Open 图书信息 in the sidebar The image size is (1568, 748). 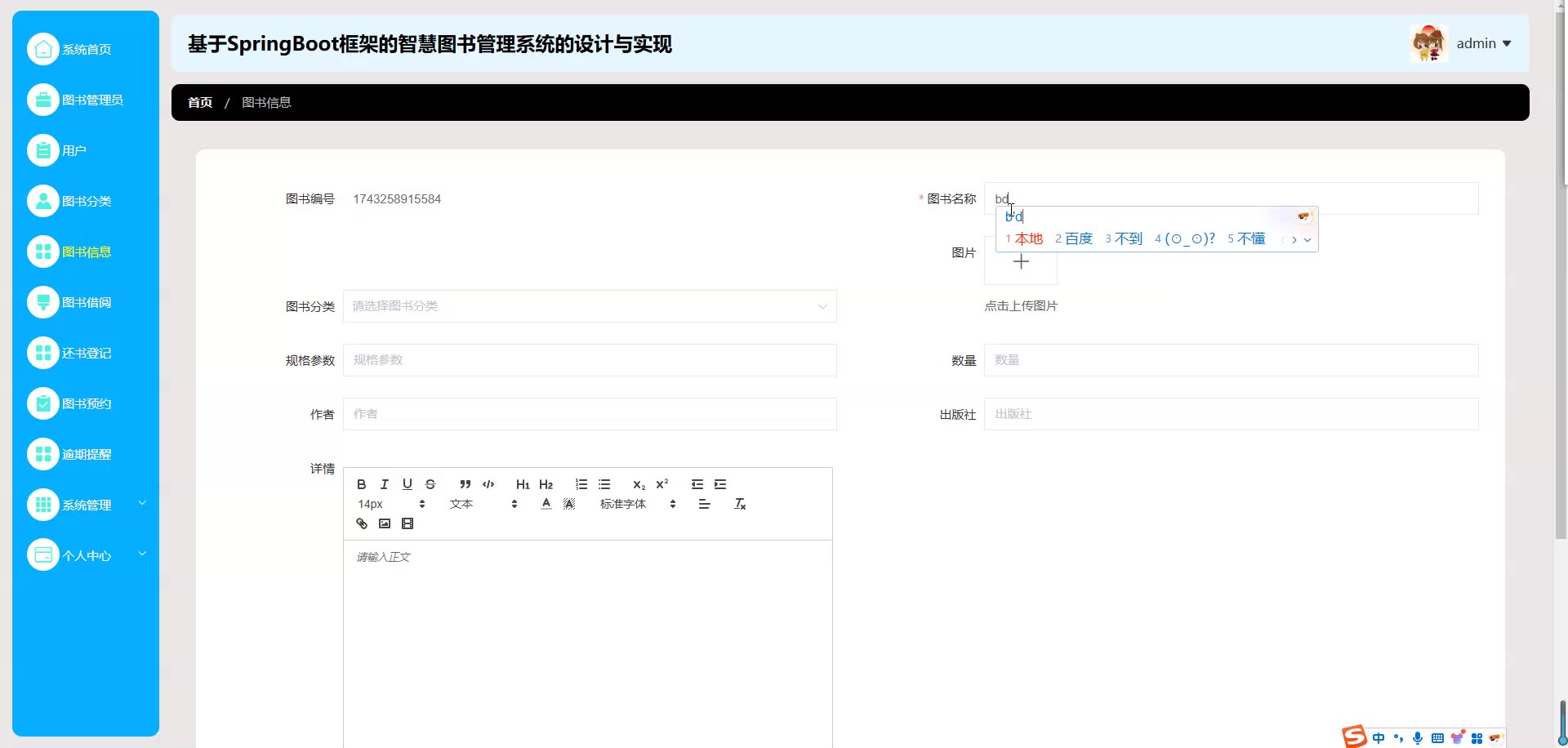(x=86, y=252)
